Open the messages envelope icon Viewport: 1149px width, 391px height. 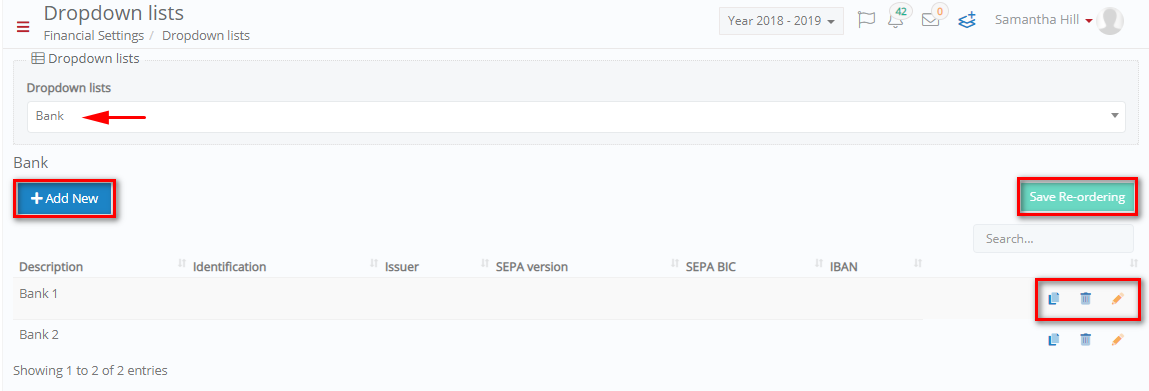[x=931, y=21]
